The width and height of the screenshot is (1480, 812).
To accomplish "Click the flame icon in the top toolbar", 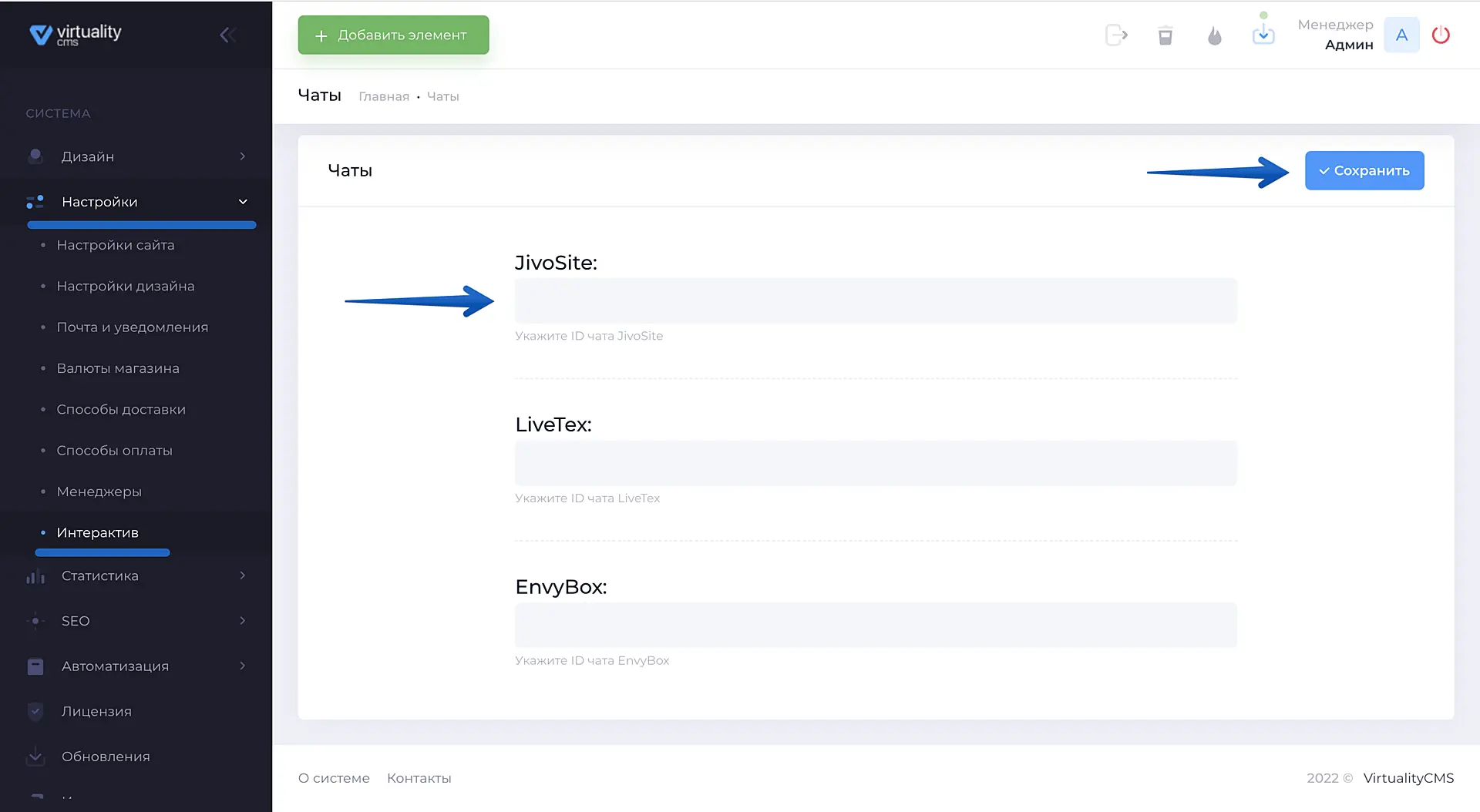I will click(x=1215, y=35).
